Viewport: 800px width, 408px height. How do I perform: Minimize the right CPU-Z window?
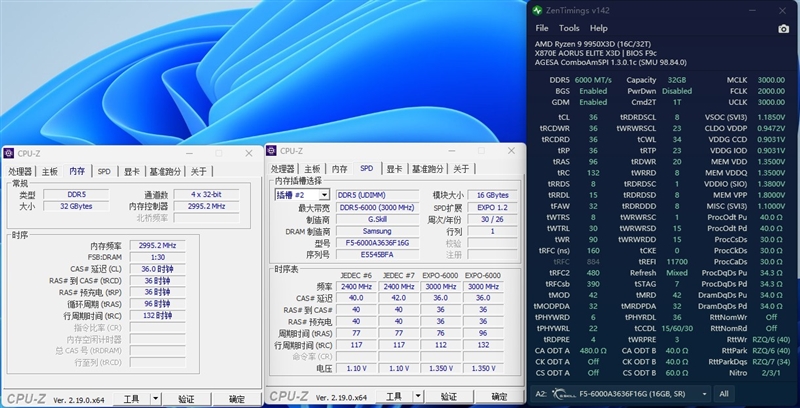(452, 151)
